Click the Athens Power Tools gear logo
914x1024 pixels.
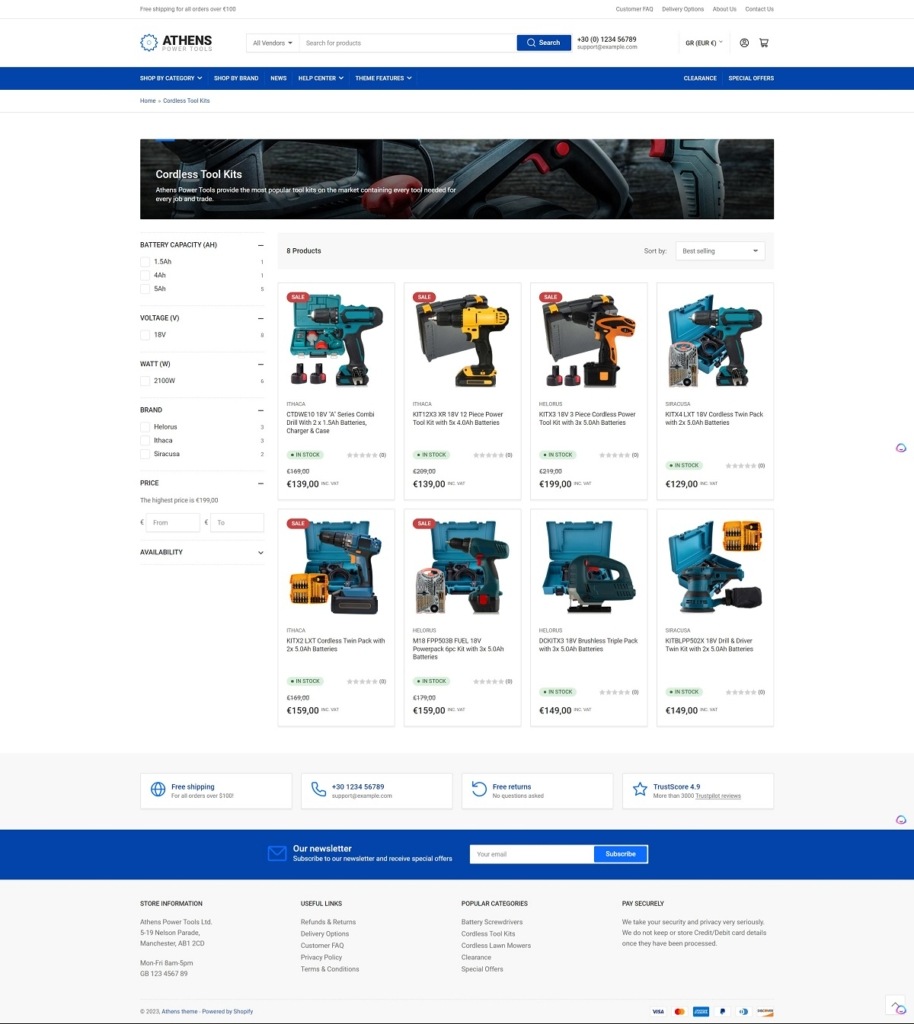pos(149,42)
